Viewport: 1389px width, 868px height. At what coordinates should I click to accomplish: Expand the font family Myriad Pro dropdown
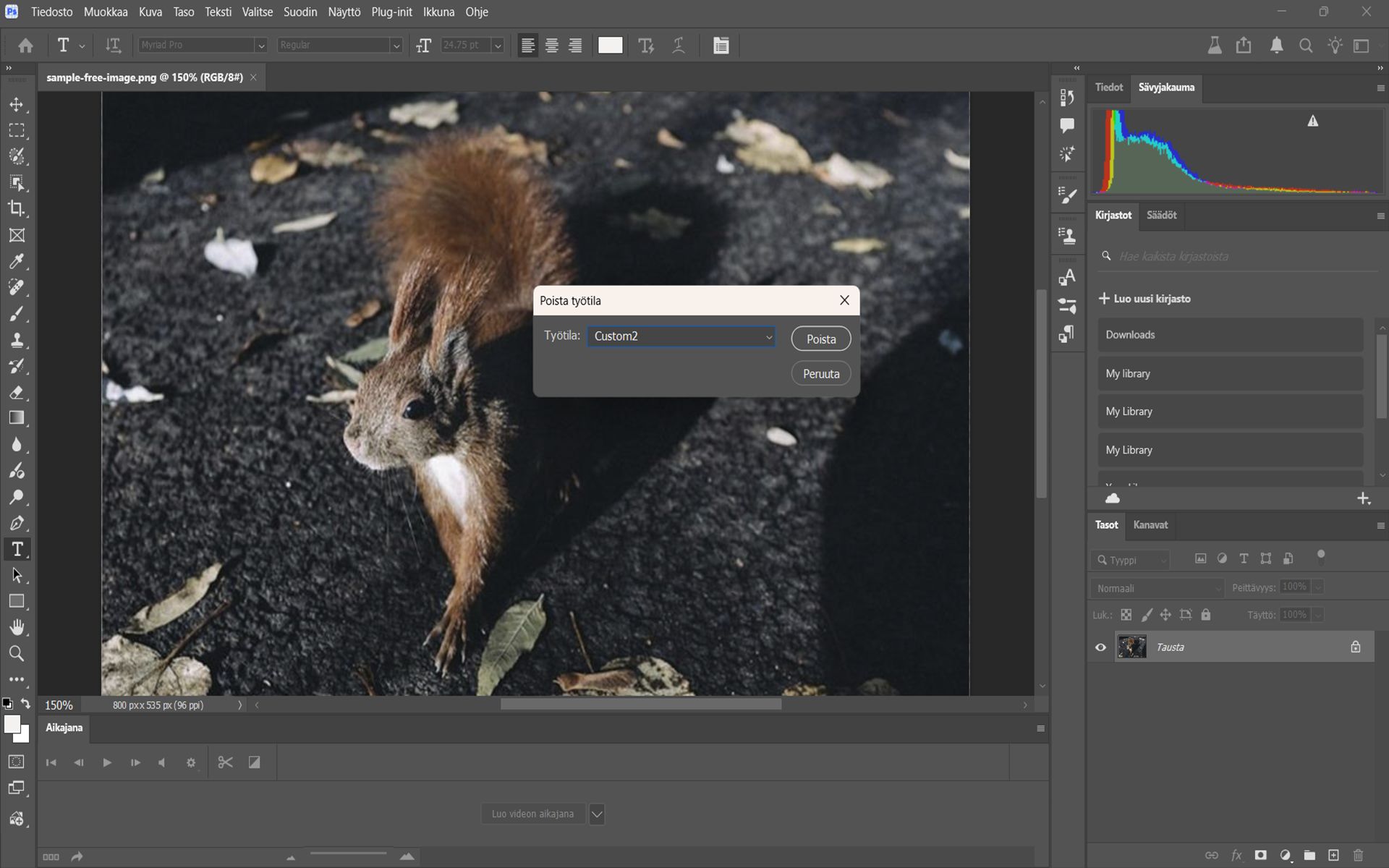261,46
